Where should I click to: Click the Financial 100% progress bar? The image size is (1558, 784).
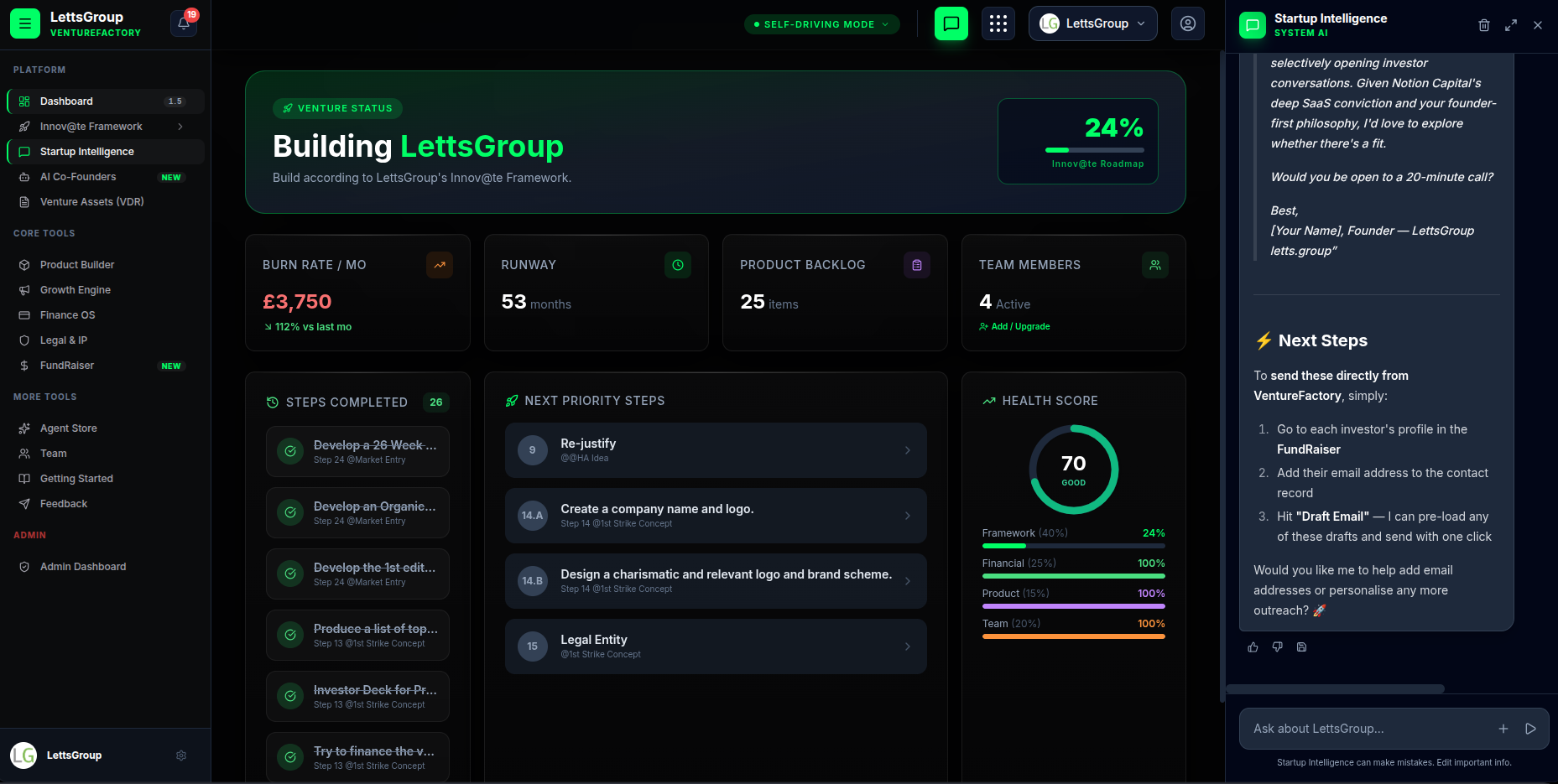[x=1073, y=576]
